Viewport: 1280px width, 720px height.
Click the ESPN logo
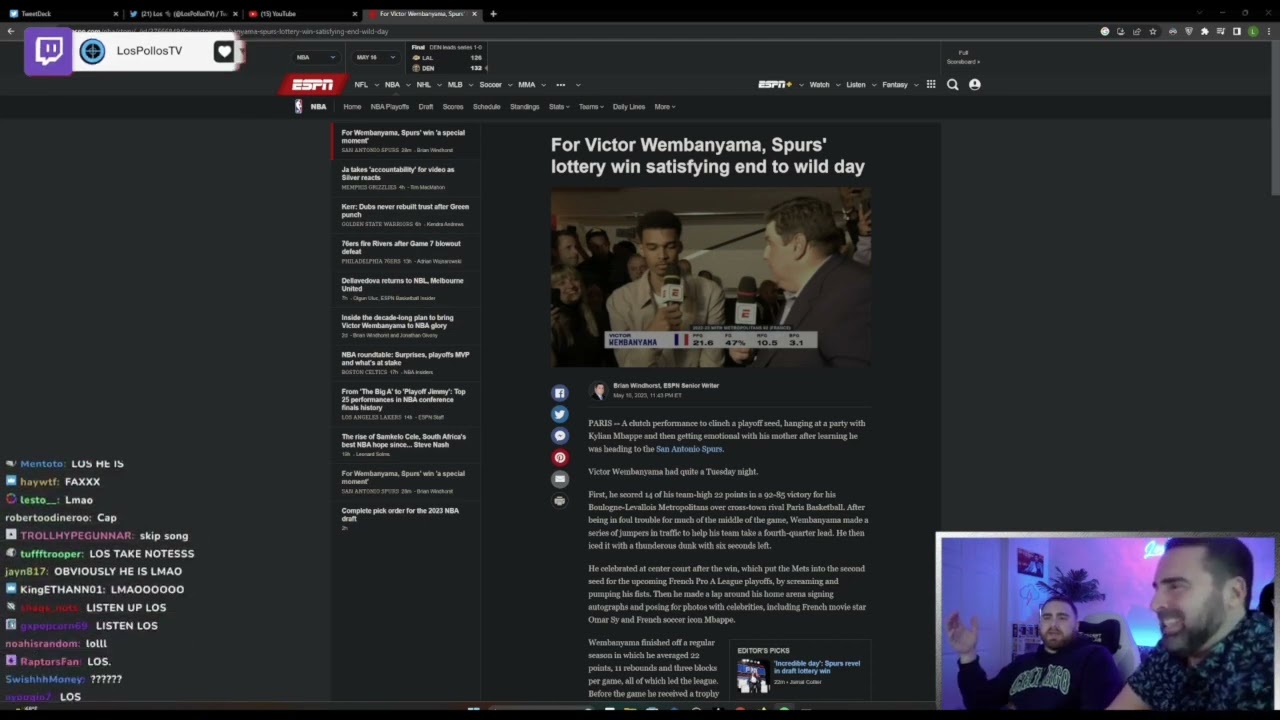(x=313, y=84)
